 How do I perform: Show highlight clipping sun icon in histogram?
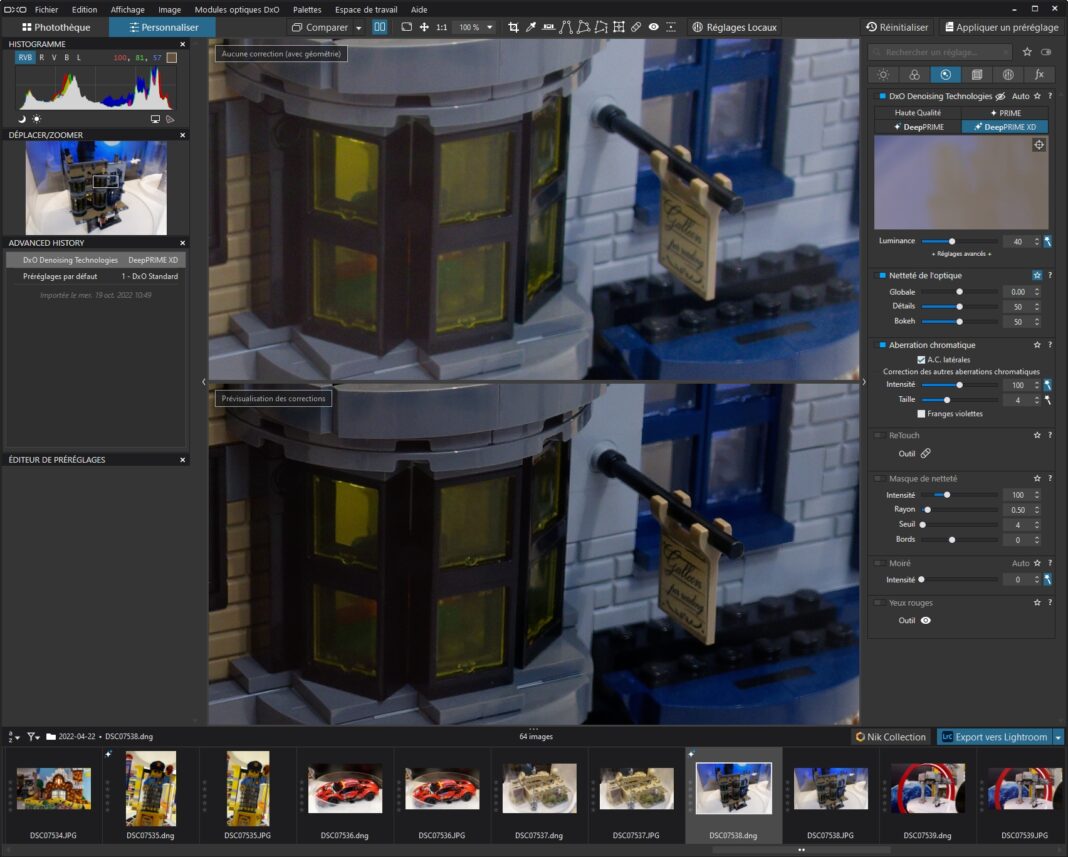click(x=37, y=119)
